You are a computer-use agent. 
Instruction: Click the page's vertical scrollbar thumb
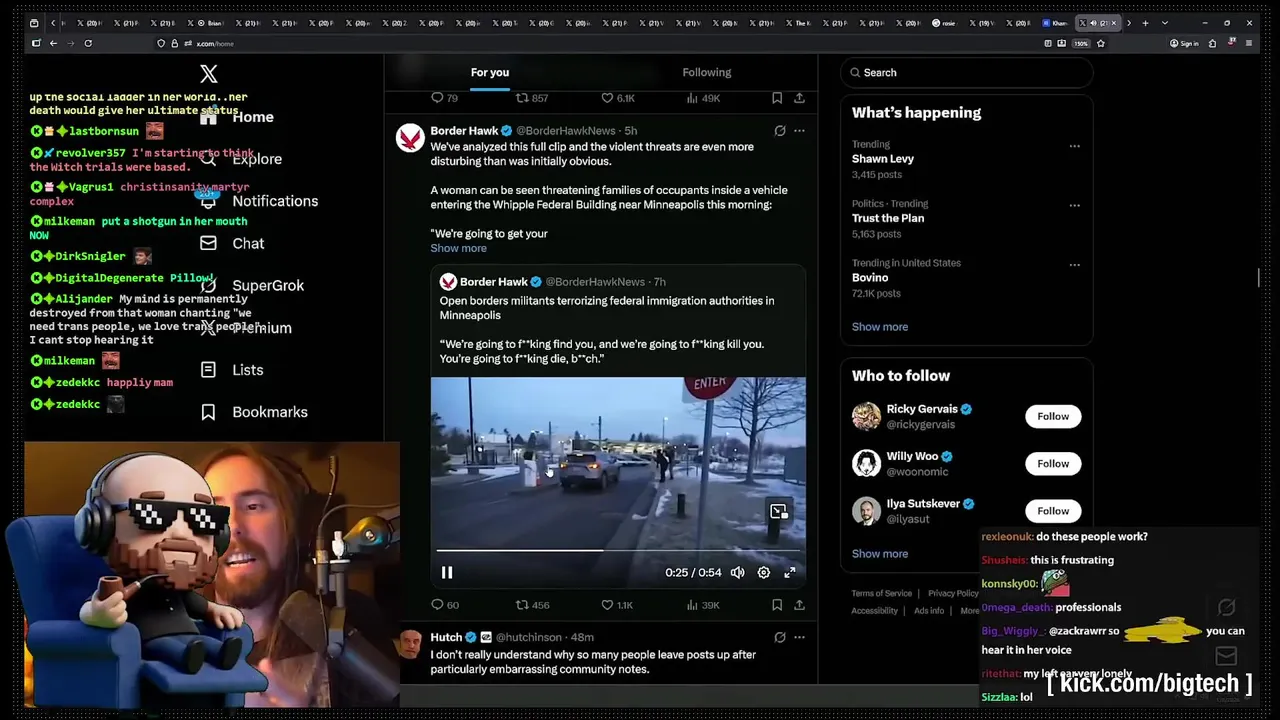pos(1259,277)
